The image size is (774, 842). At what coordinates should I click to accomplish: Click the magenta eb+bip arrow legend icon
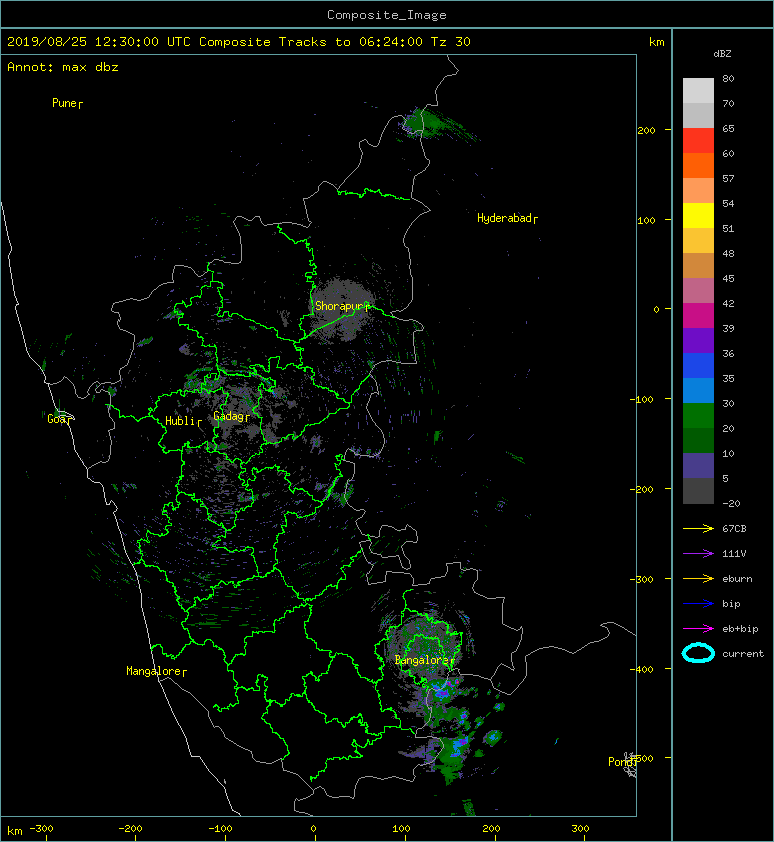(x=698, y=629)
